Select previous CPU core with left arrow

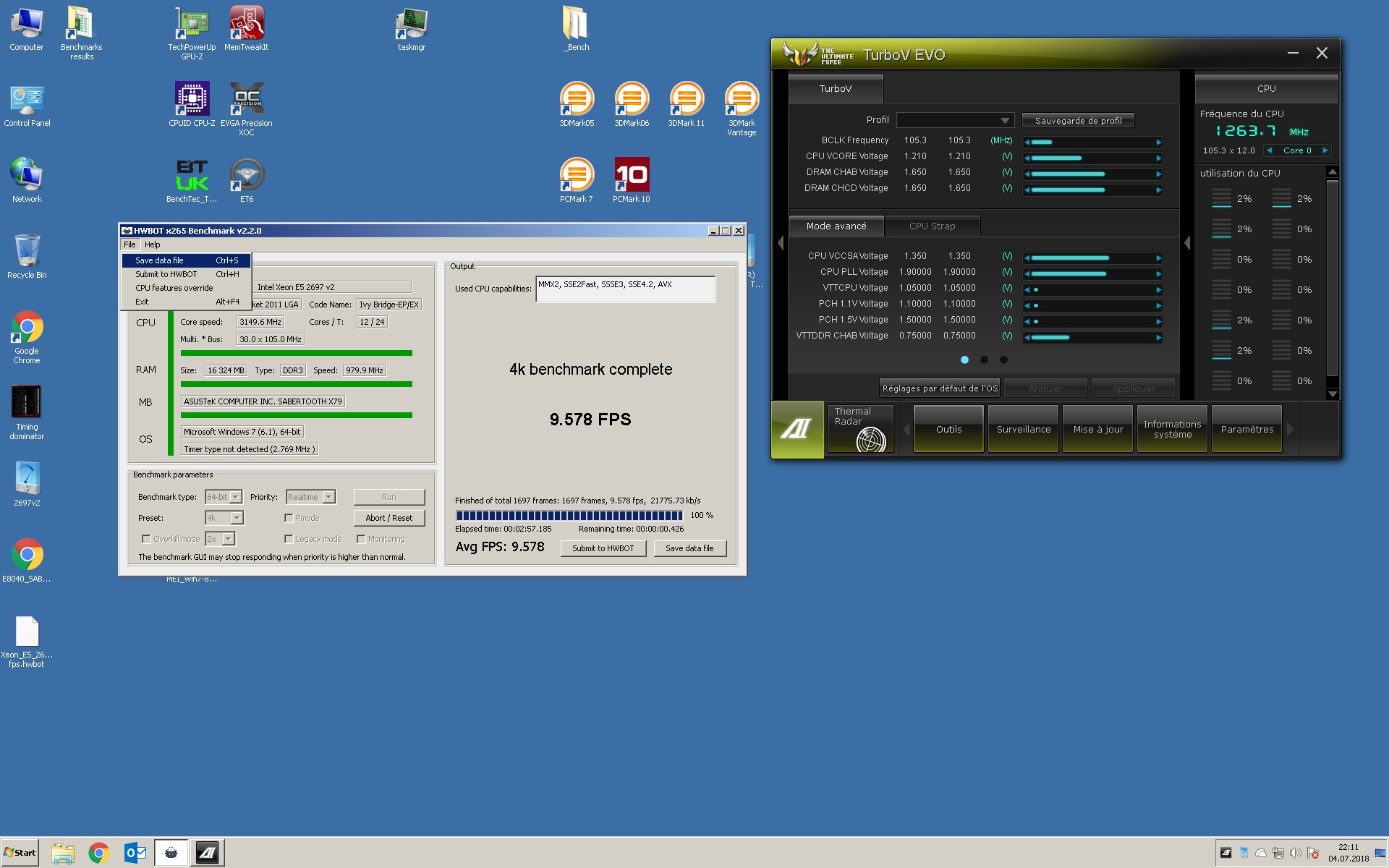(1270, 150)
